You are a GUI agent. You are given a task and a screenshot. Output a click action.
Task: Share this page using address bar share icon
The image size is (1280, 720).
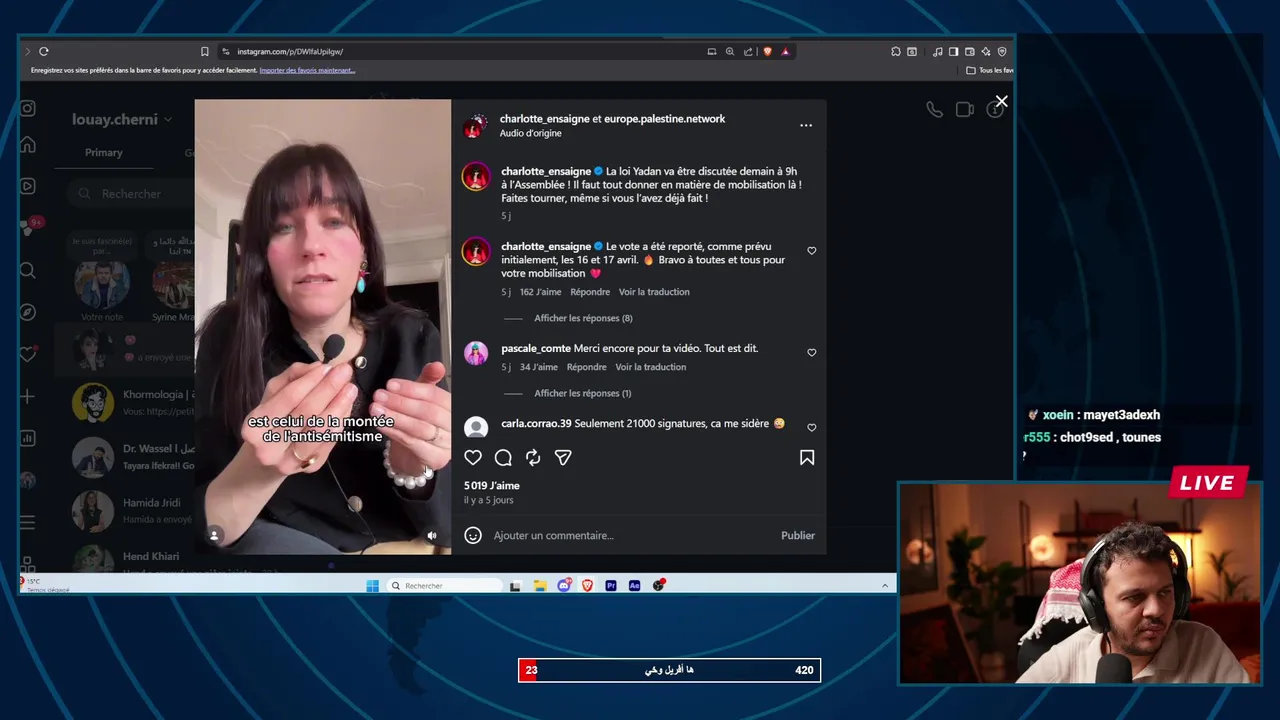point(748,51)
